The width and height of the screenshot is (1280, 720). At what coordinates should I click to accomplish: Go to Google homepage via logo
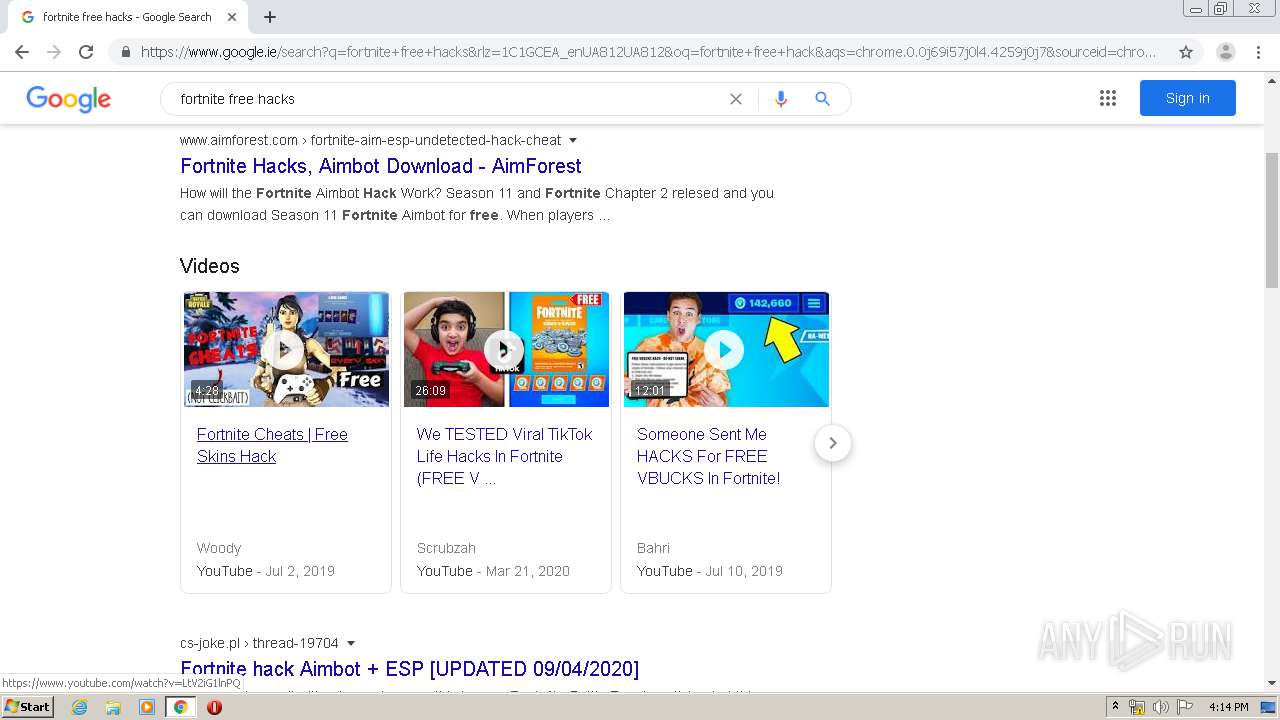click(68, 99)
